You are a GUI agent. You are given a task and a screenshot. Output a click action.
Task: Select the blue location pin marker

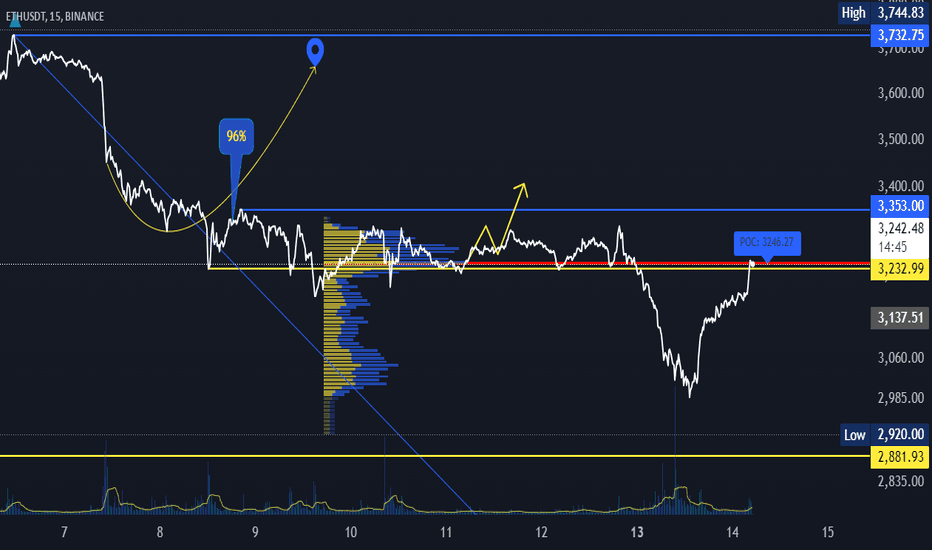(x=315, y=52)
